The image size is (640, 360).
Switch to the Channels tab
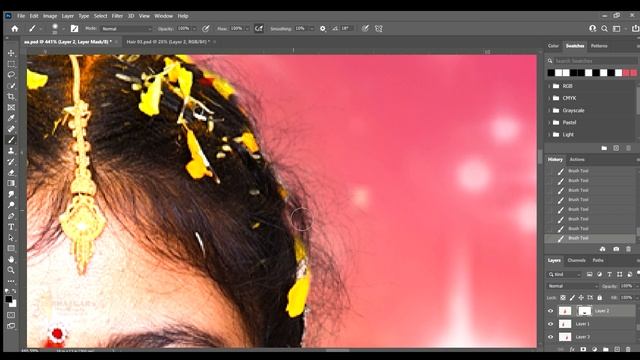coord(576,260)
